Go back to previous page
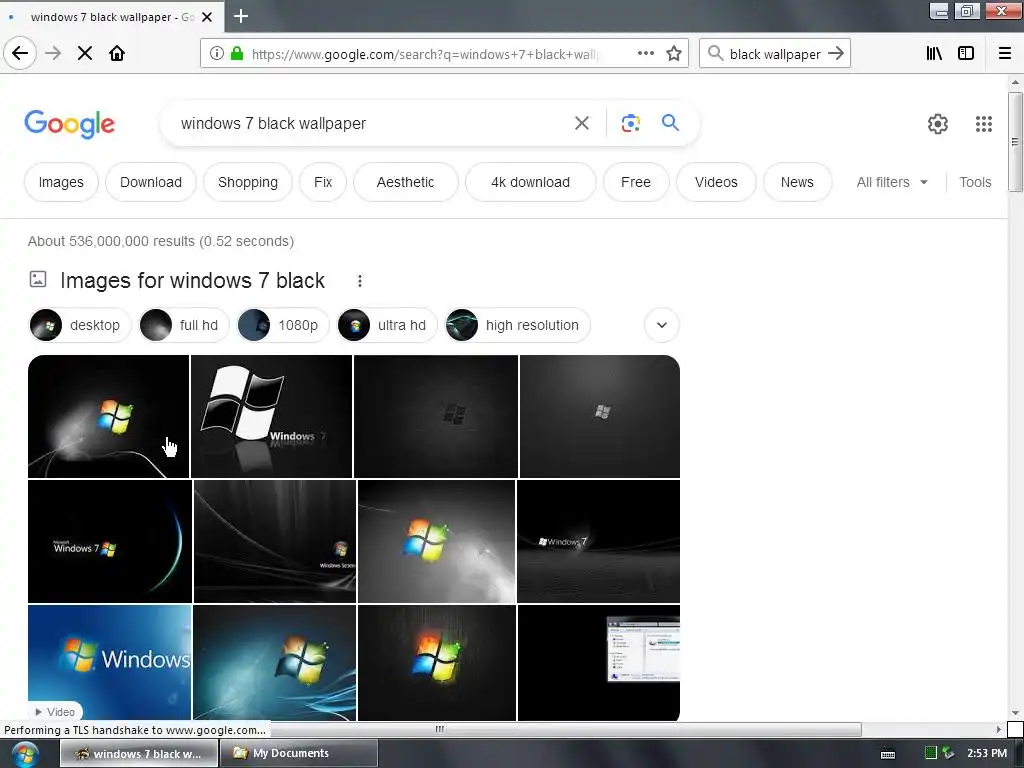Viewport: 1024px width, 768px height. (20, 53)
